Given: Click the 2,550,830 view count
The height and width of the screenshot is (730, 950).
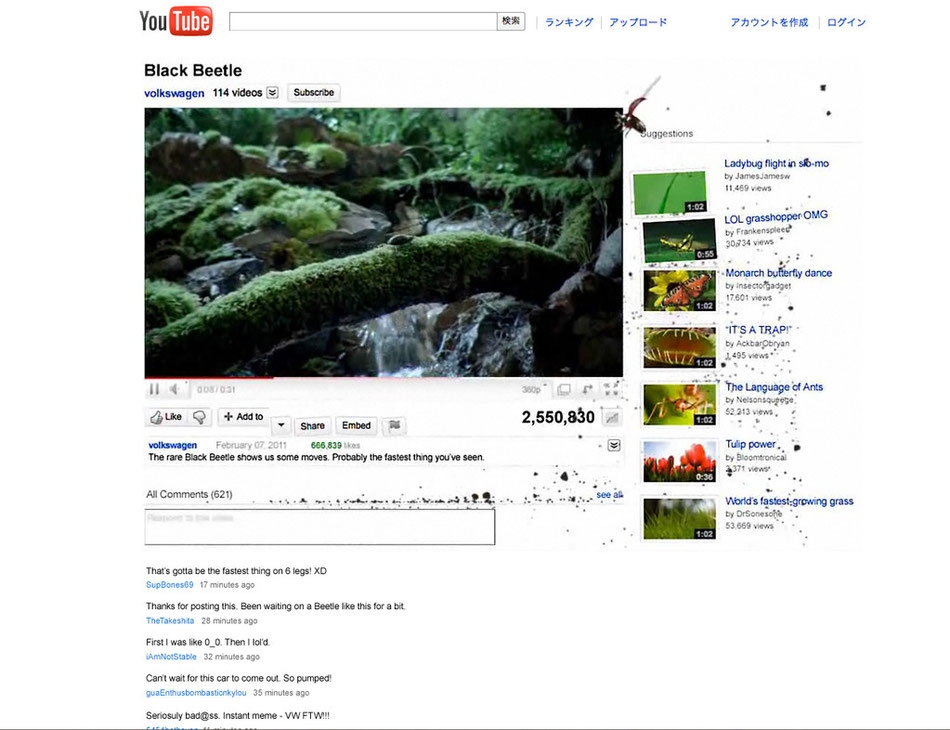Looking at the screenshot, I should pos(558,417).
